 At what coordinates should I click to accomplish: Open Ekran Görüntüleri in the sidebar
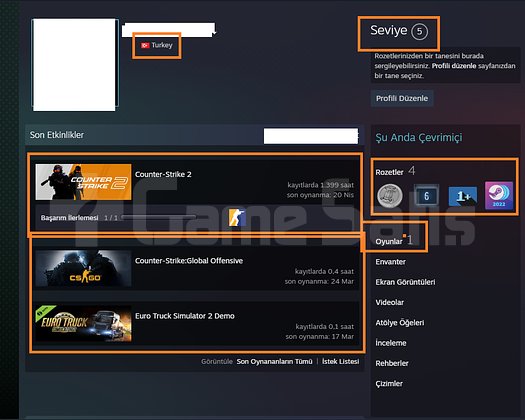tap(405, 282)
